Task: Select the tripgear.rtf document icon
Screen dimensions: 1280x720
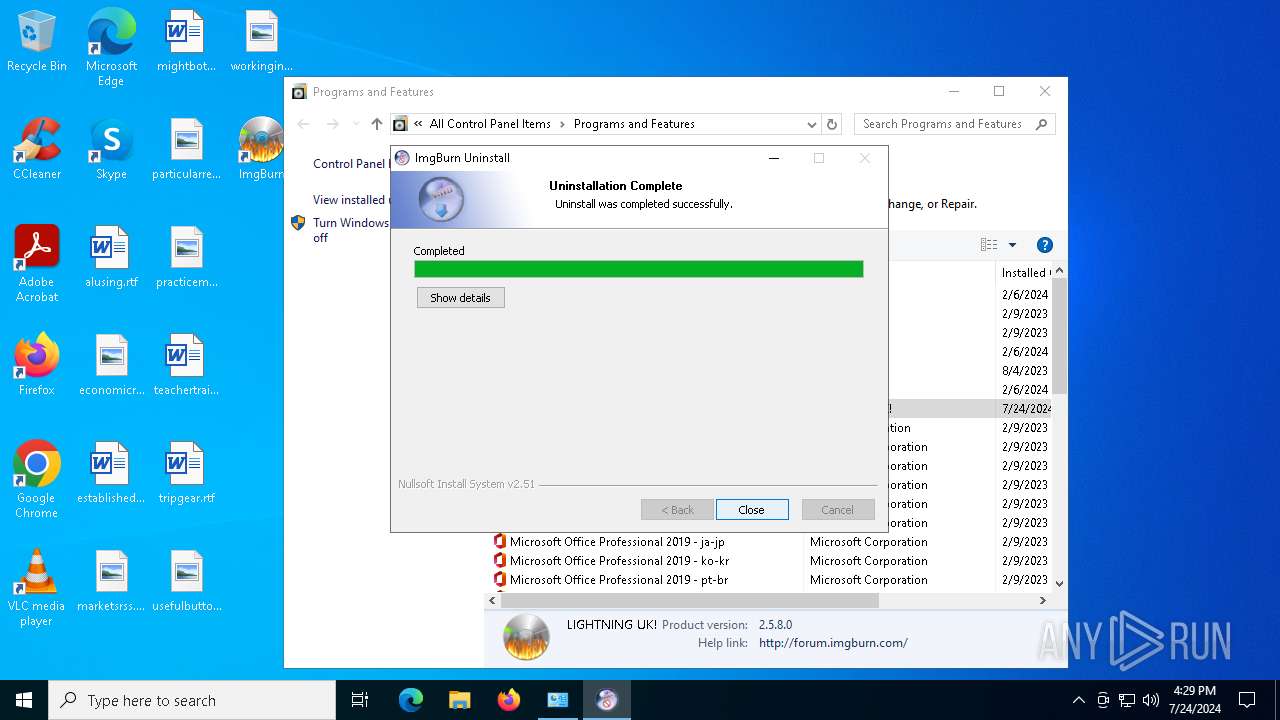Action: [x=186, y=474]
